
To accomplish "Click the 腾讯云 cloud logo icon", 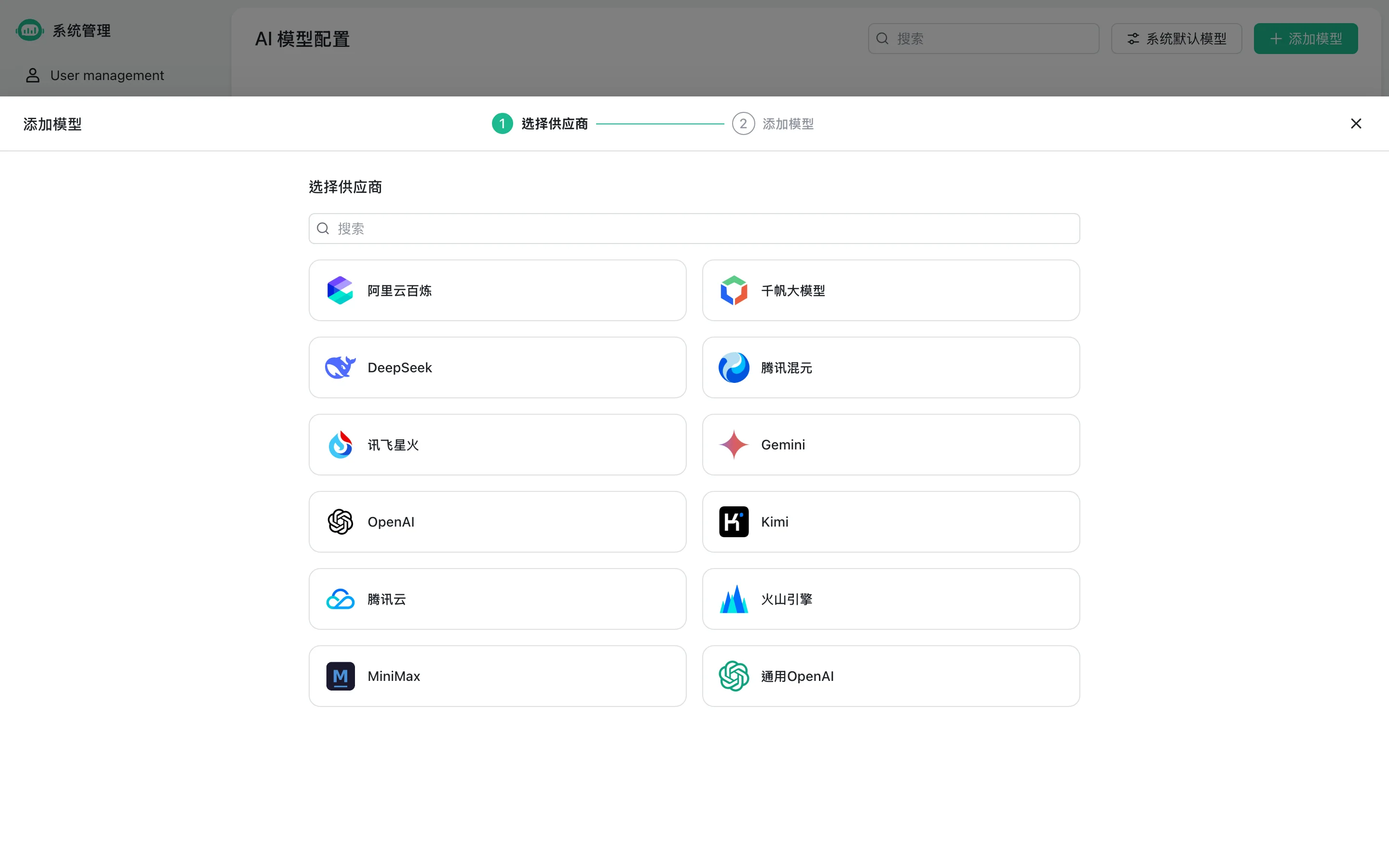I will click(340, 599).
